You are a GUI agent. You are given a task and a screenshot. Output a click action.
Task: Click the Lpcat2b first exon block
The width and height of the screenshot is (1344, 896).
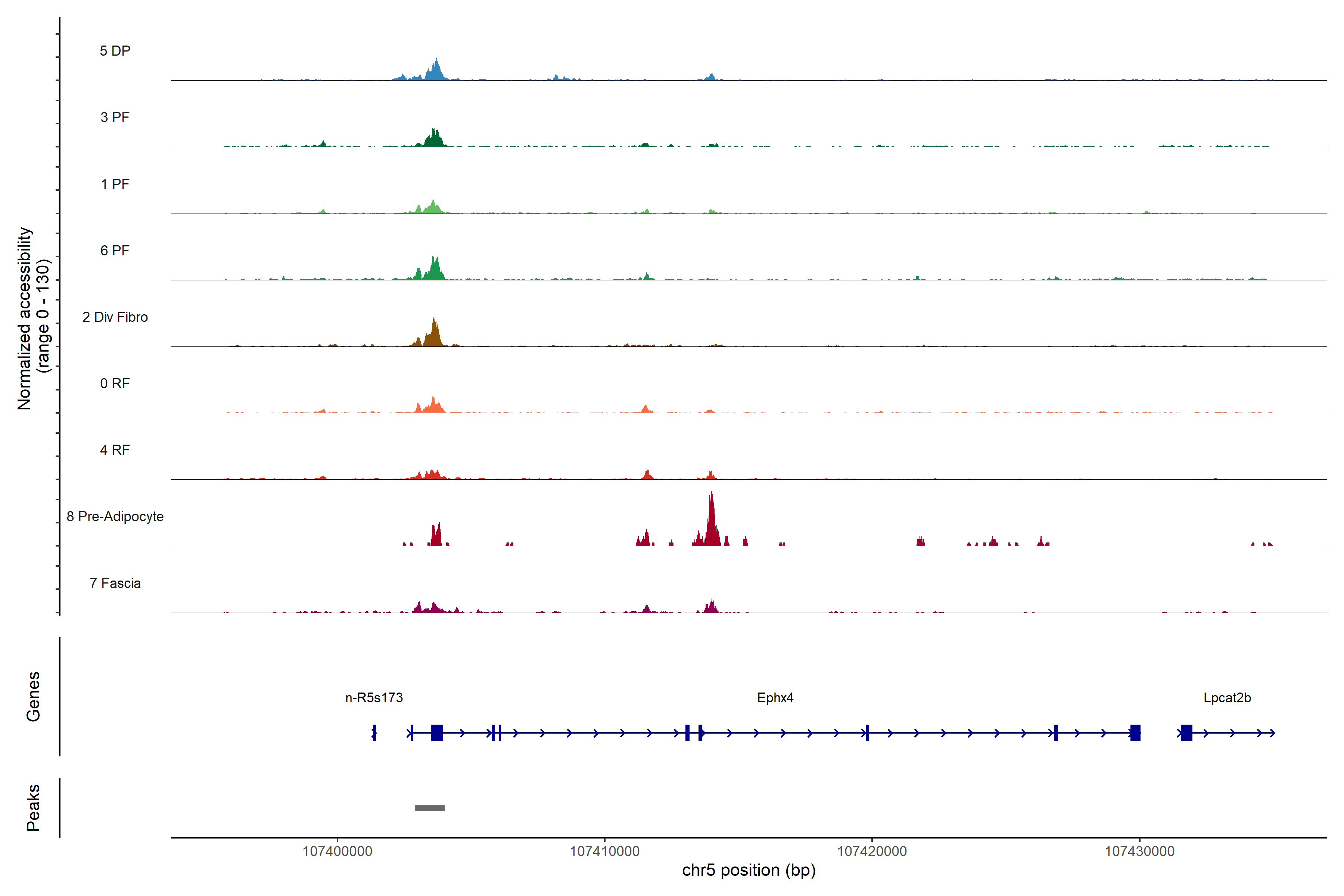click(1186, 732)
